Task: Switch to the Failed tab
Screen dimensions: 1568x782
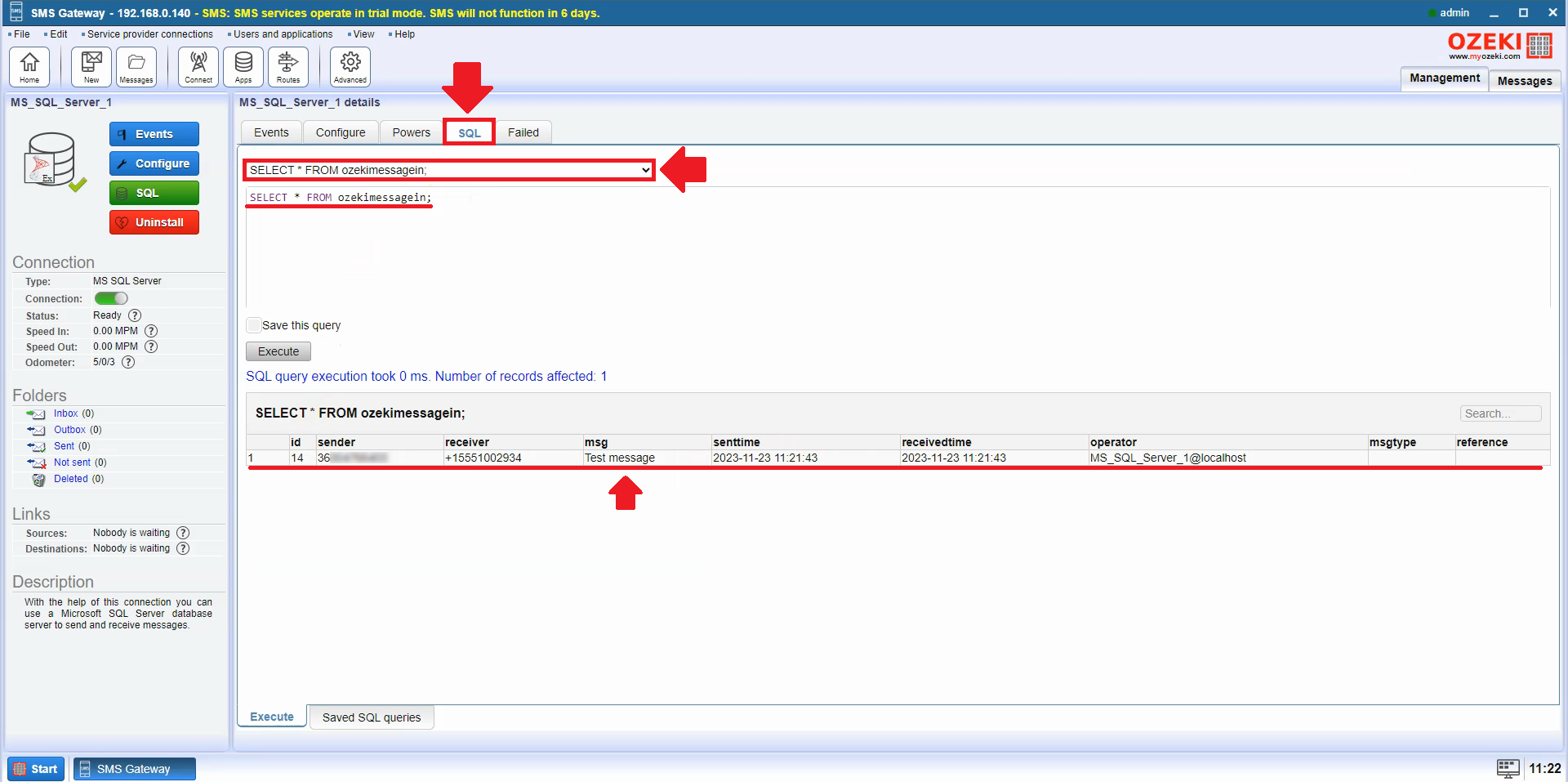Action: point(523,132)
